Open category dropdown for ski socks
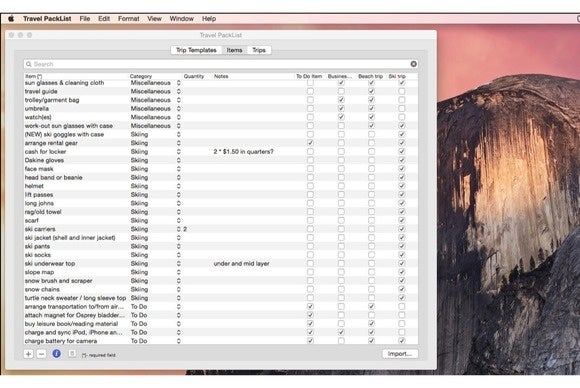580x388 pixels. click(x=179, y=255)
